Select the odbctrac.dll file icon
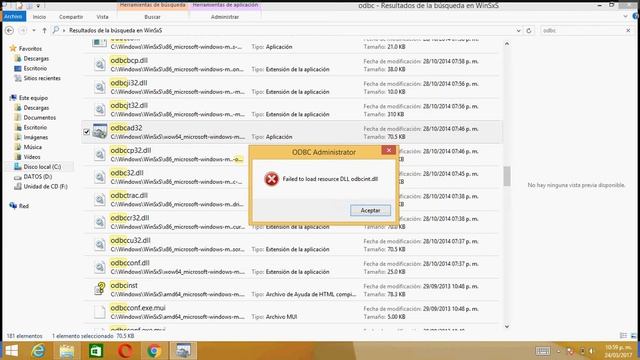Viewport: 640px width, 360px height. click(x=100, y=199)
